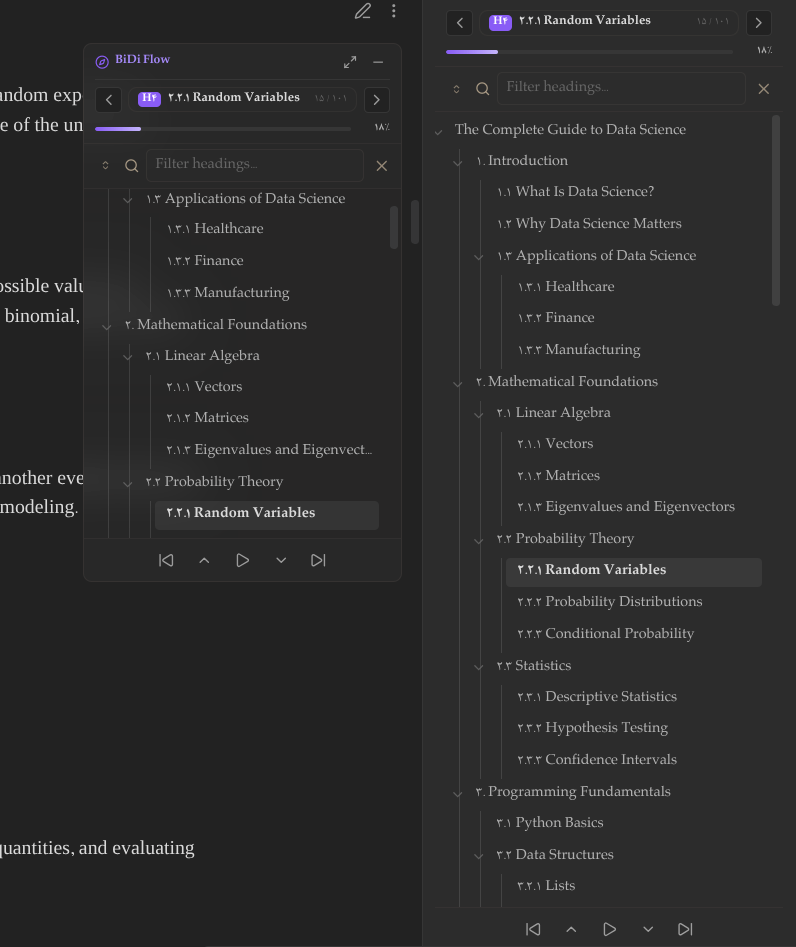796x947 pixels.
Task: Select Manufacturing in sidebar outline
Action: click(579, 349)
